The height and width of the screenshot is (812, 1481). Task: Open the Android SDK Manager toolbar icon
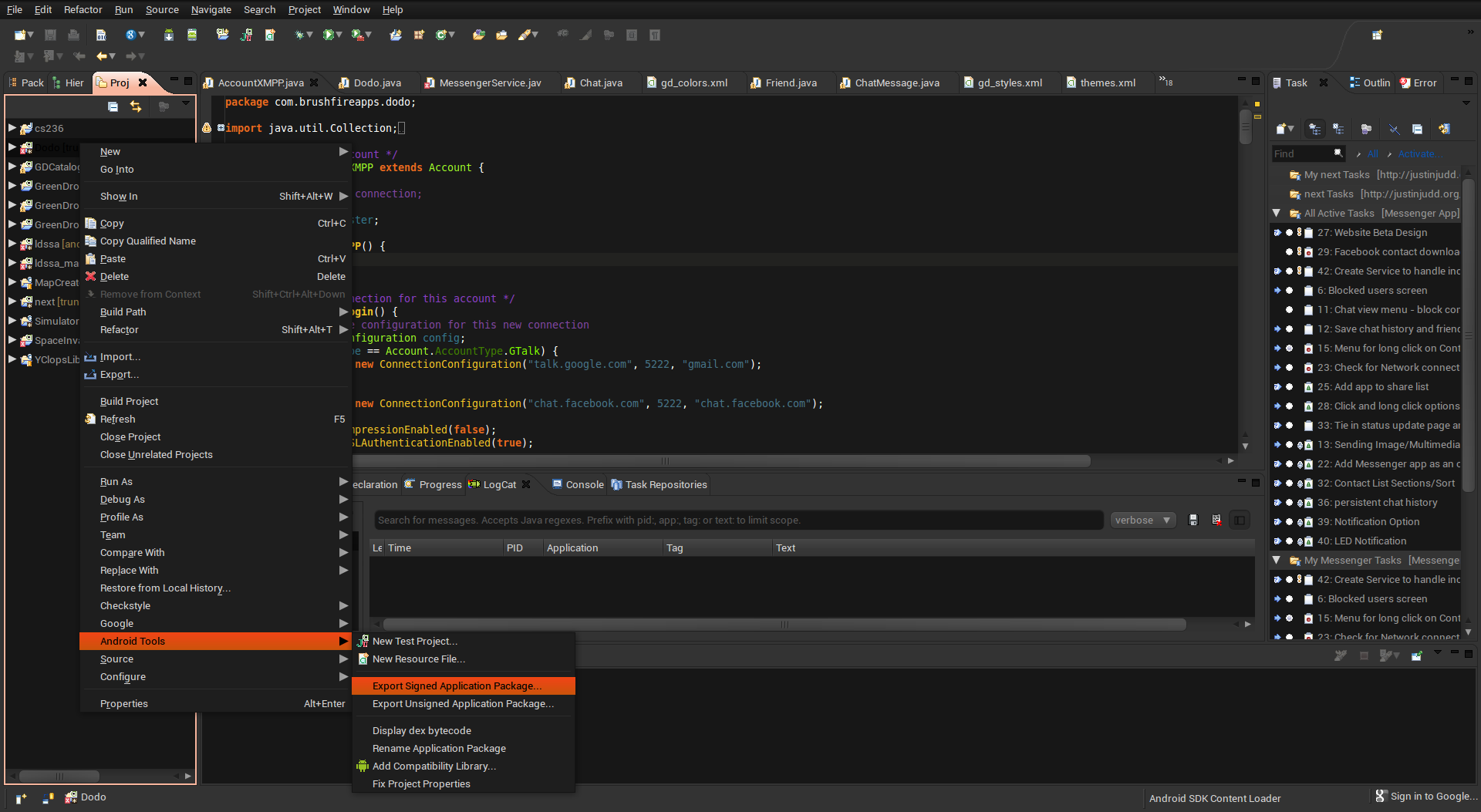169,35
